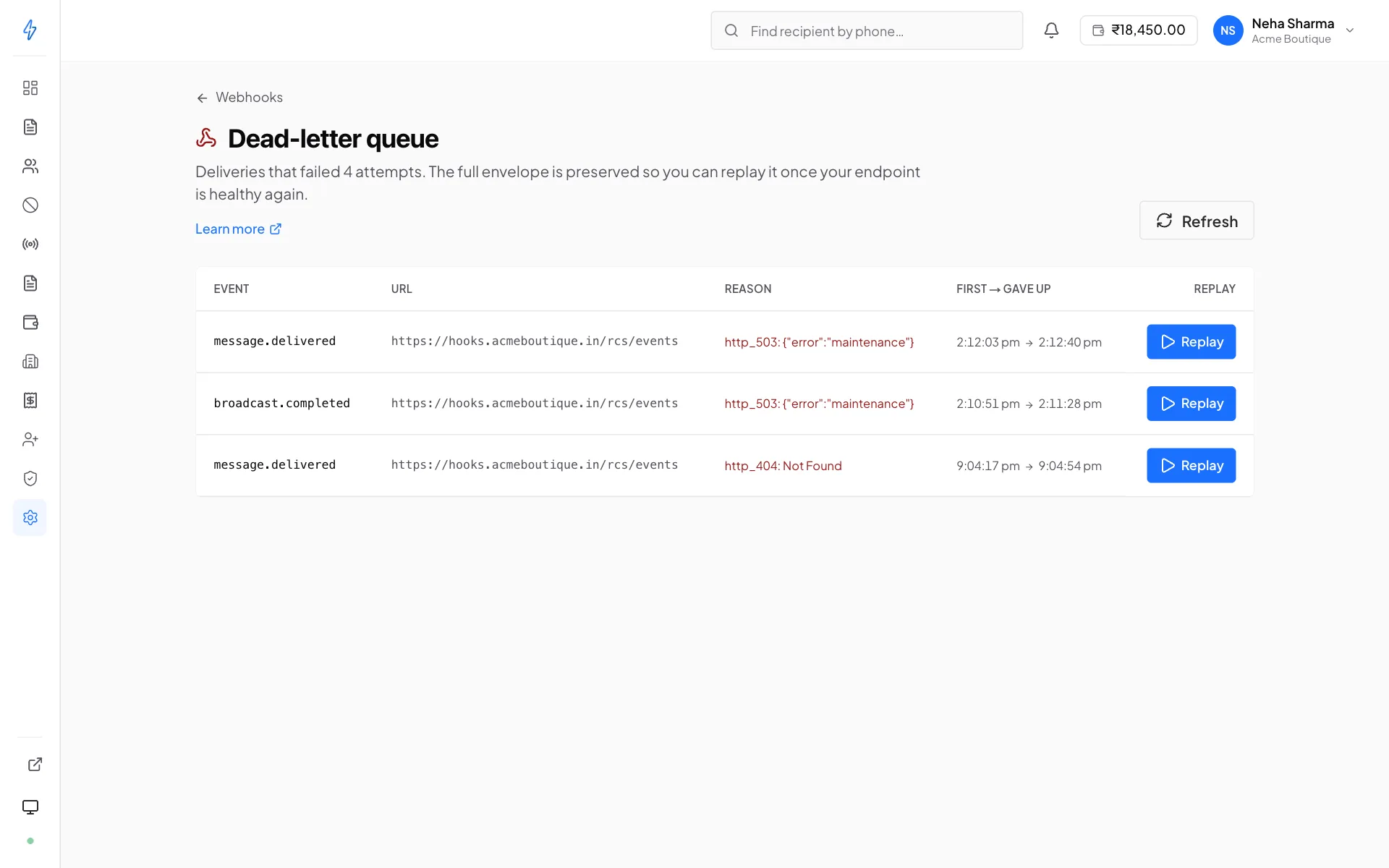
Task: Go back to Webhooks
Action: point(239,98)
